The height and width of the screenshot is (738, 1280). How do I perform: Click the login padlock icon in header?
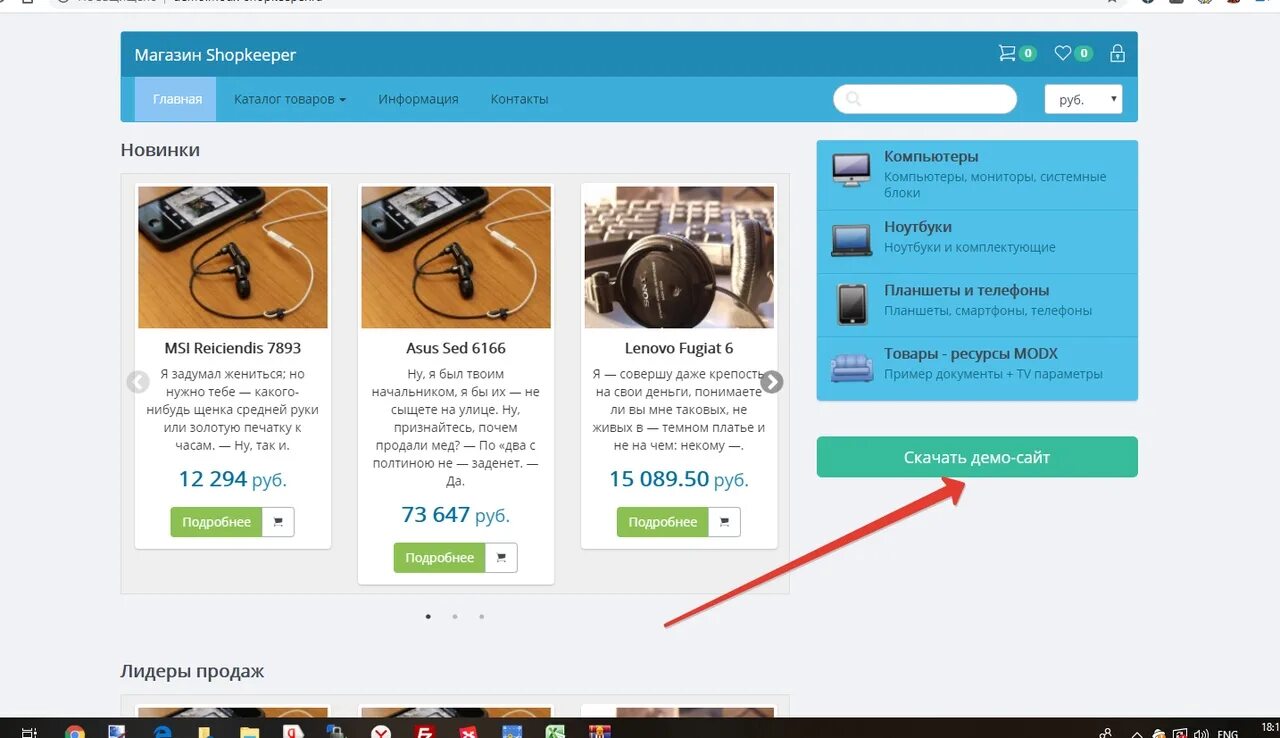coord(1117,54)
